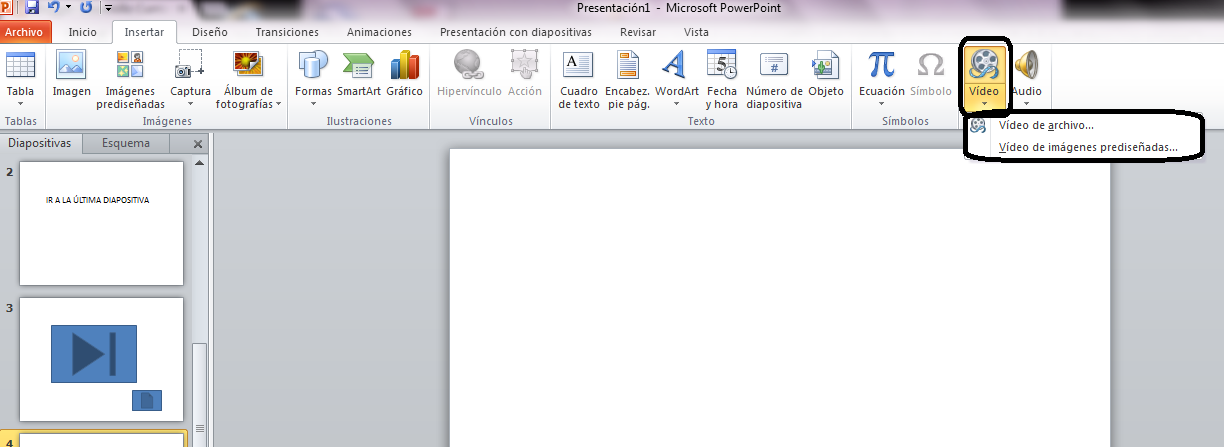Redo using the Quick Access icon

[x=85, y=8]
